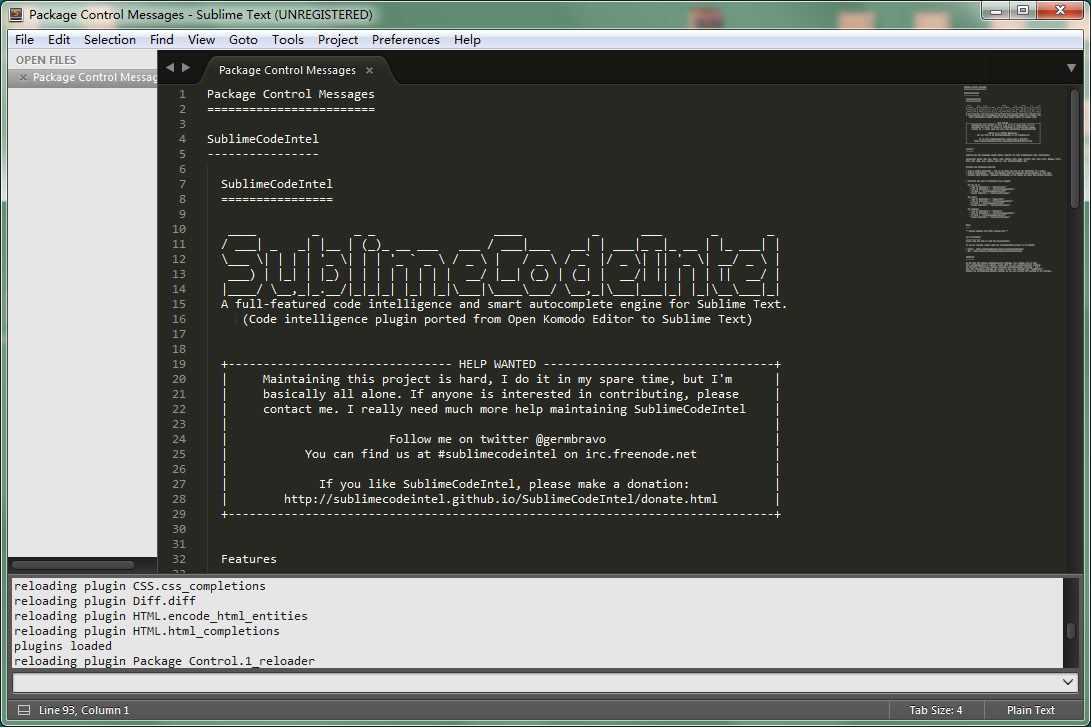Viewport: 1091px width, 727px height.
Task: Click the console output vertical scrollbar
Action: coord(1070,631)
